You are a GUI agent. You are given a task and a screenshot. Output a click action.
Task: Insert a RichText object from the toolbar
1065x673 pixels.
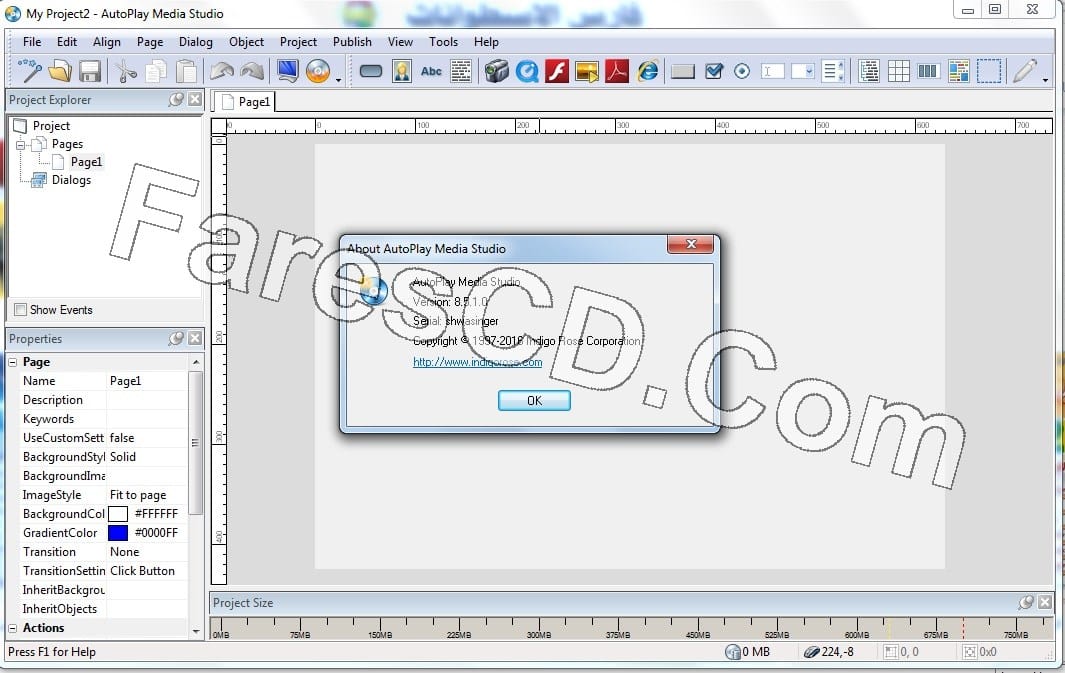pos(958,71)
